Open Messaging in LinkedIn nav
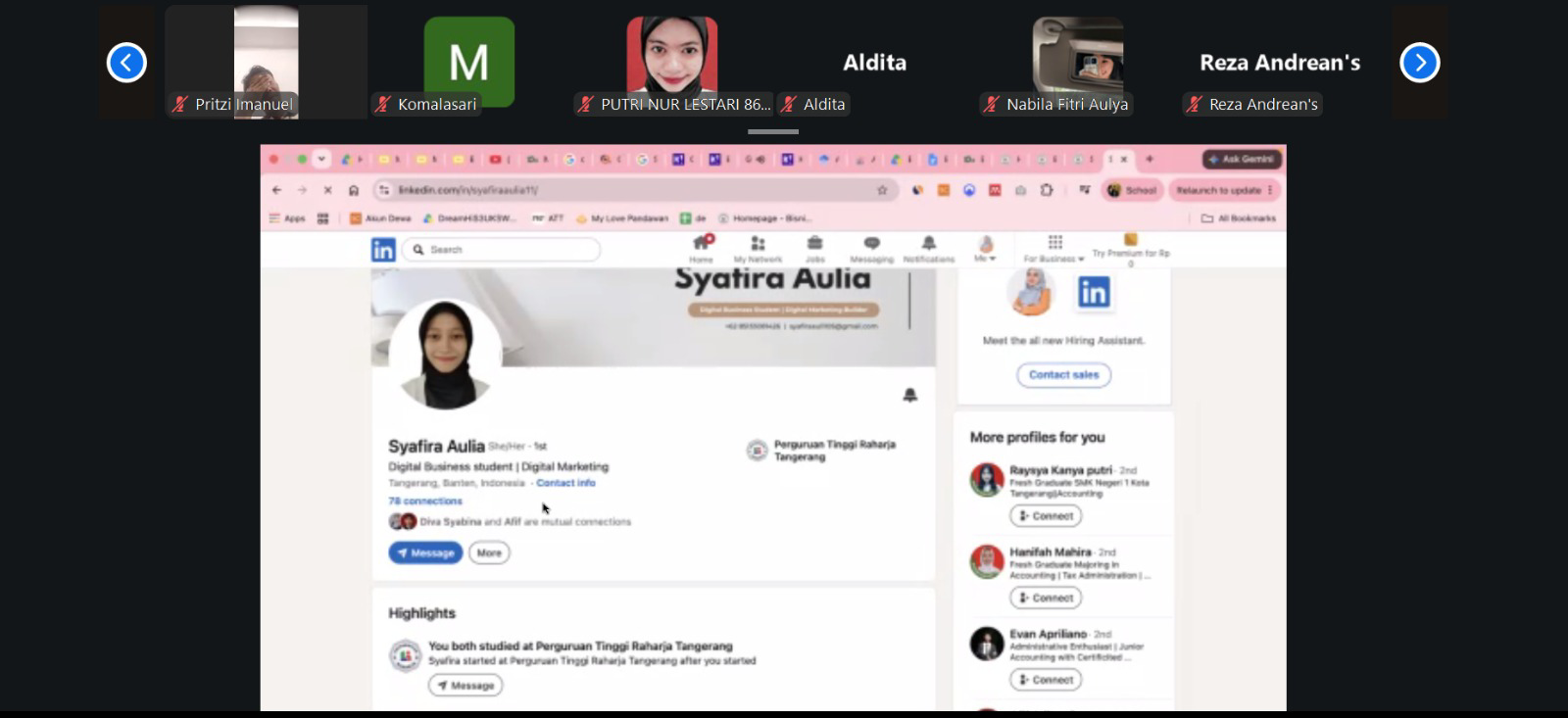1568x718 pixels. tap(871, 249)
